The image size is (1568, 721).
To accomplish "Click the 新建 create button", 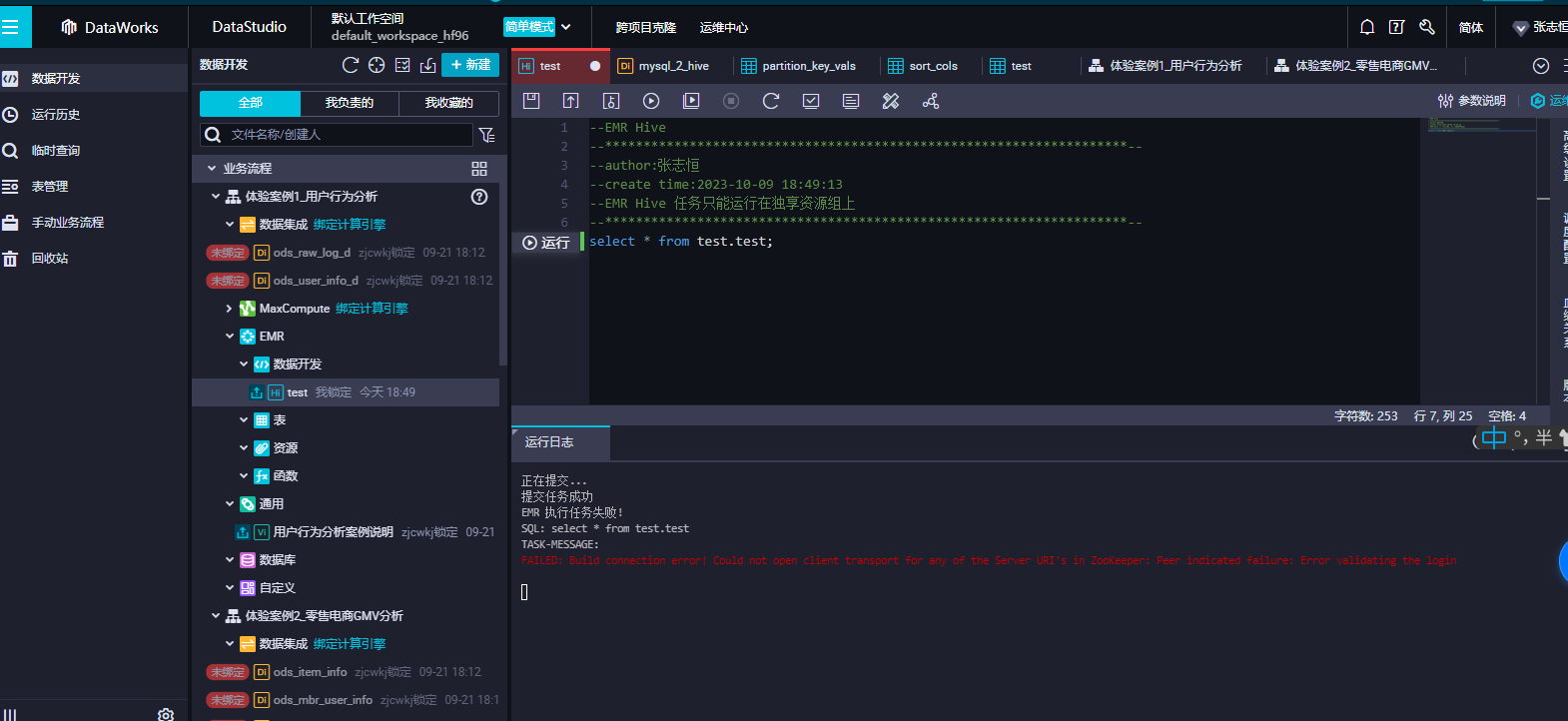I will click(470, 65).
